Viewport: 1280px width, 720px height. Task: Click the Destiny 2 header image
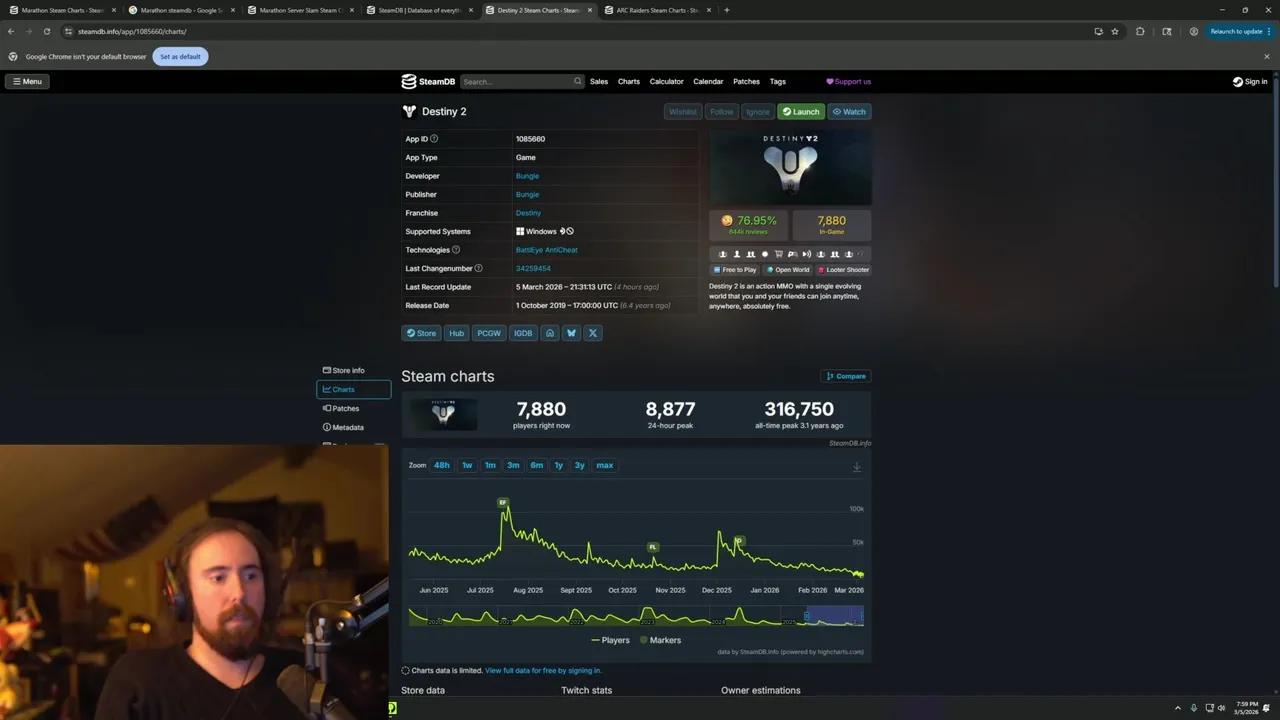click(790, 168)
